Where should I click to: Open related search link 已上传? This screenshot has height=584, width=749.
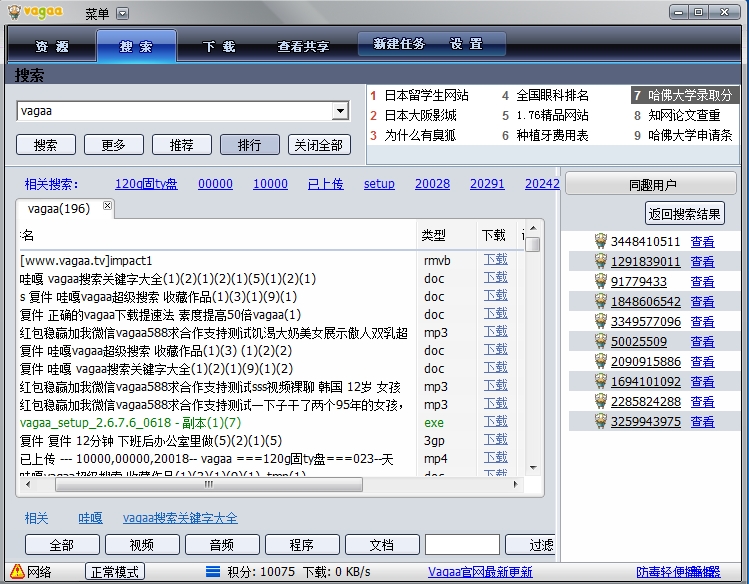point(326,184)
